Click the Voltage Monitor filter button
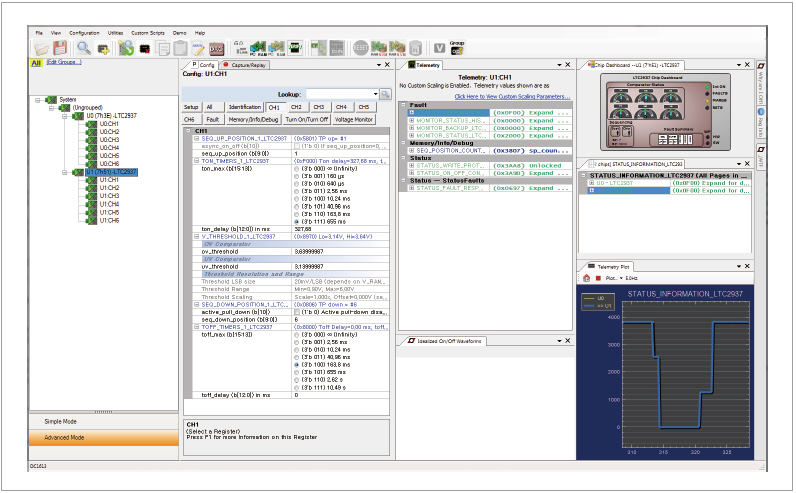 tap(353, 119)
